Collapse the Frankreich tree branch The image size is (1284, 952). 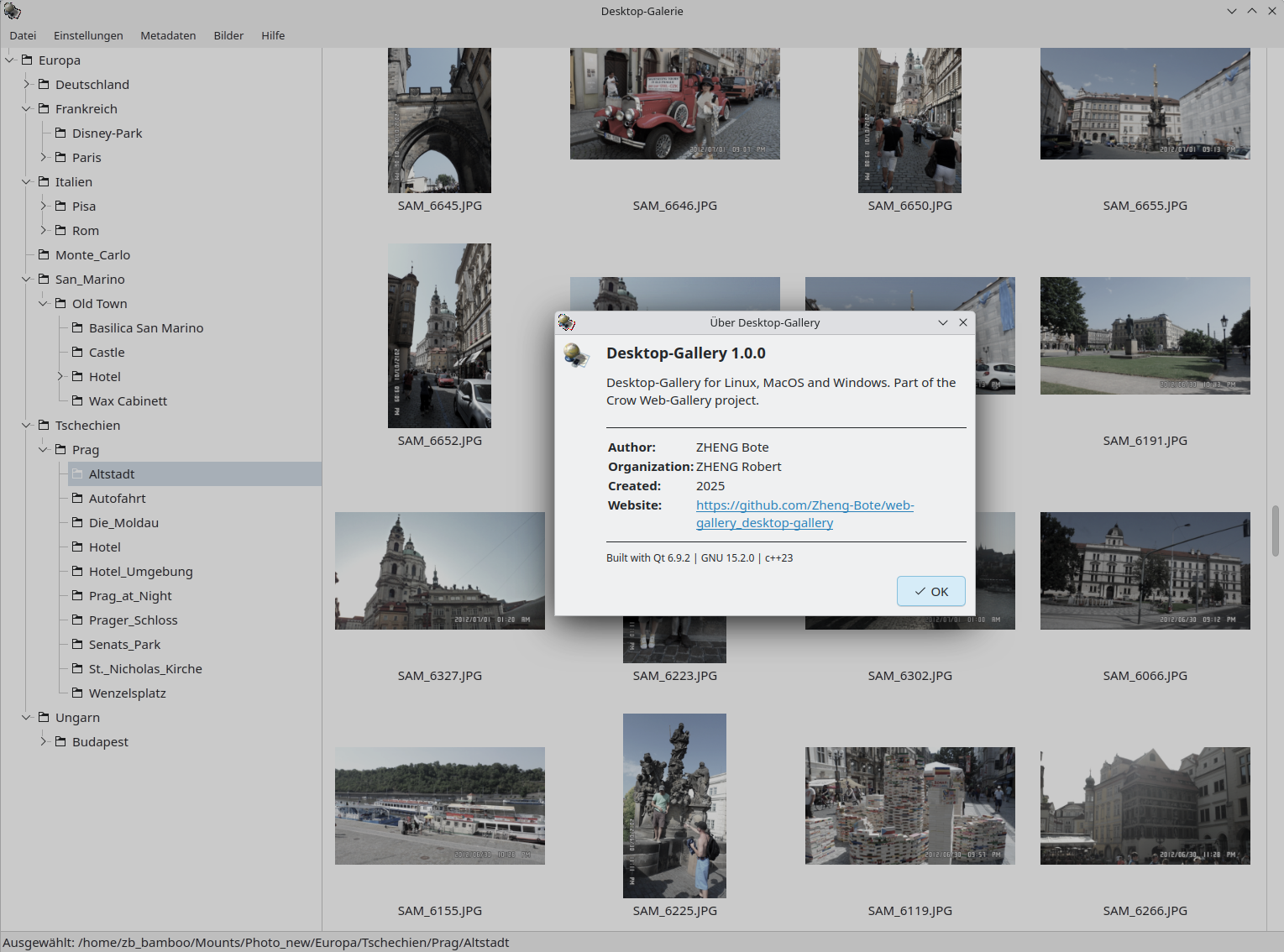coord(27,108)
